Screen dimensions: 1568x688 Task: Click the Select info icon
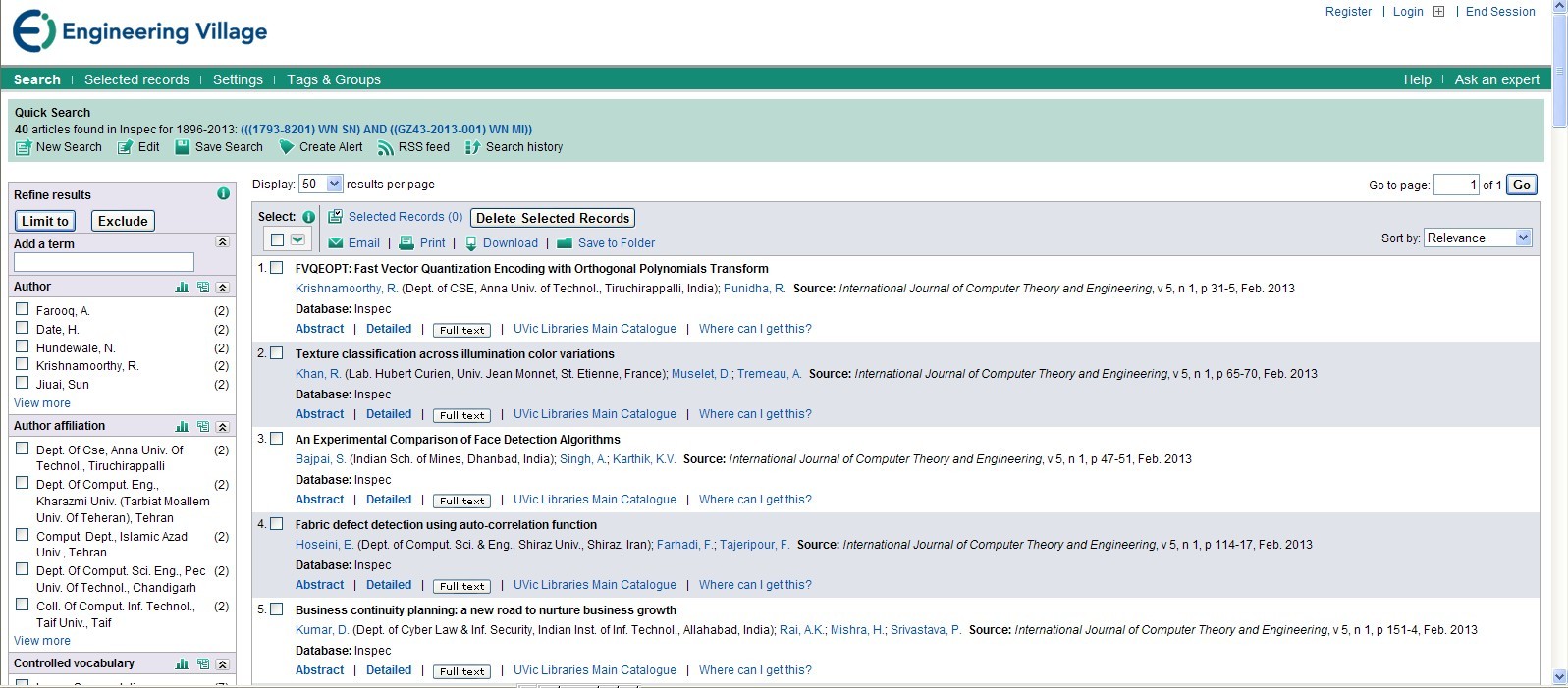[x=308, y=217]
